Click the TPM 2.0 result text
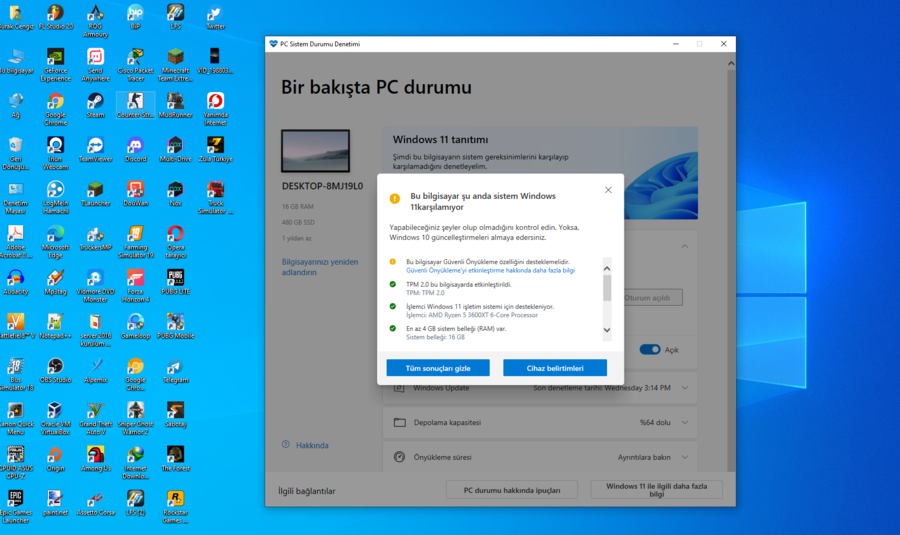900x535 pixels. (458, 284)
